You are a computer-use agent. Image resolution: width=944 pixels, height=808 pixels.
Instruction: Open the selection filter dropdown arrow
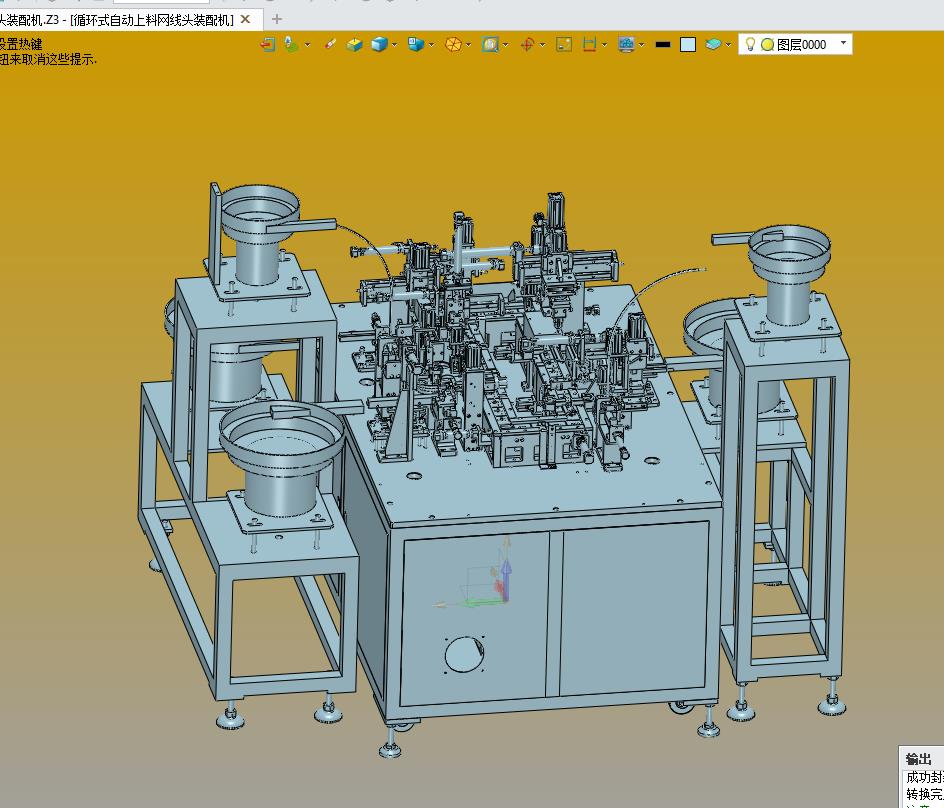308,45
